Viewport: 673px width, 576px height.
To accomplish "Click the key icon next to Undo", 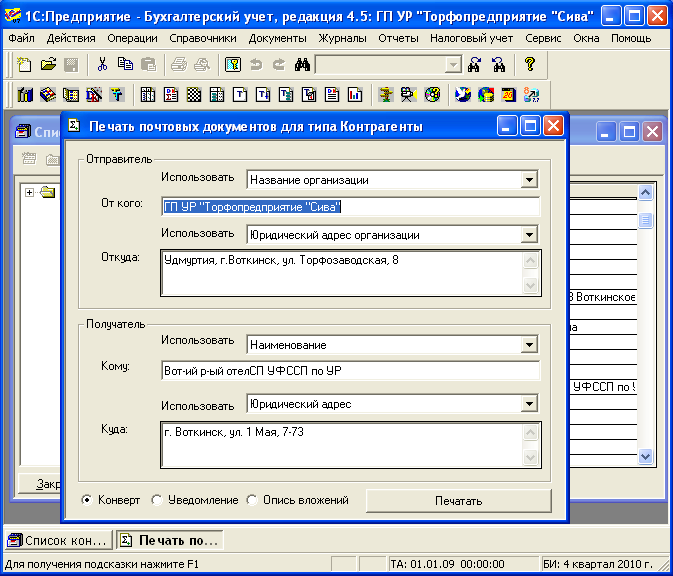I will coord(233,65).
